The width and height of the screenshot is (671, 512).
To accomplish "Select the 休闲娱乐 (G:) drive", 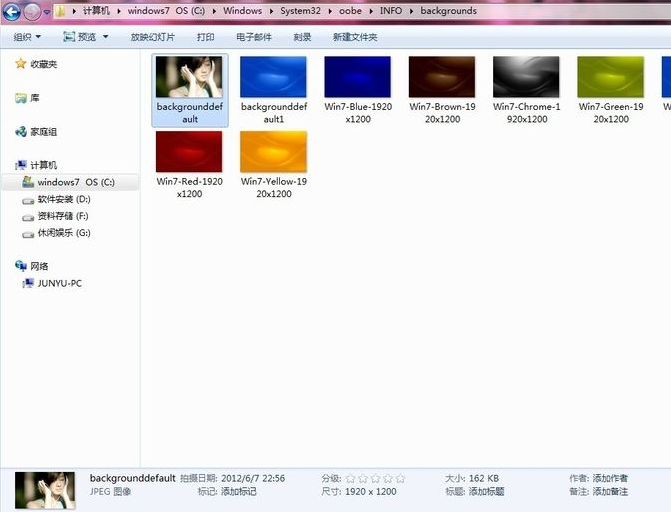I will coord(64,233).
